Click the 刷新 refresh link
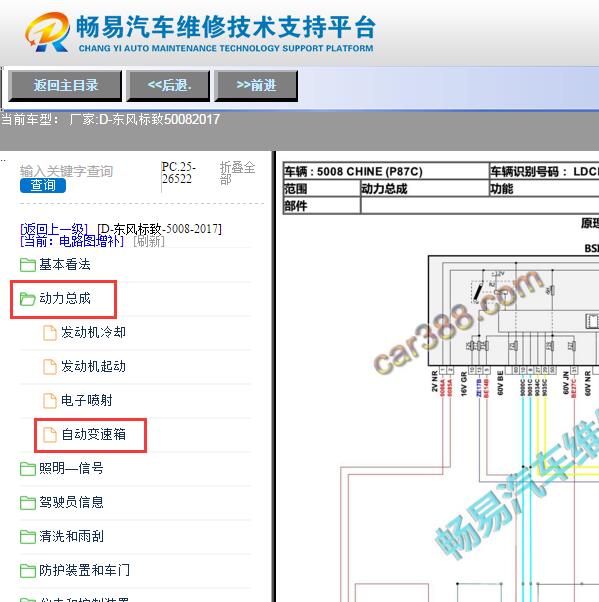599x602 pixels. [149, 241]
